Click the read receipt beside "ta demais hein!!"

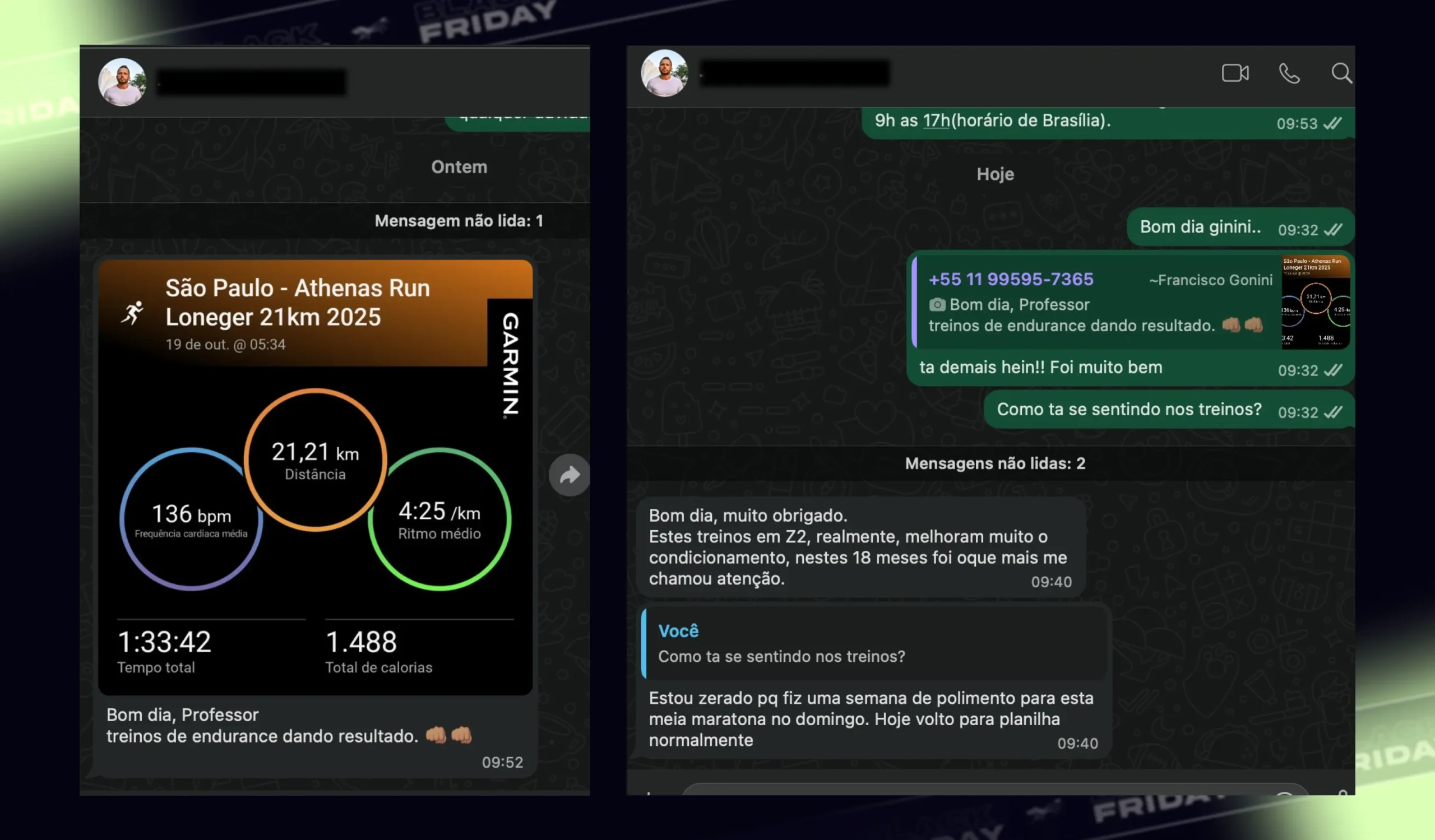[x=1332, y=370]
